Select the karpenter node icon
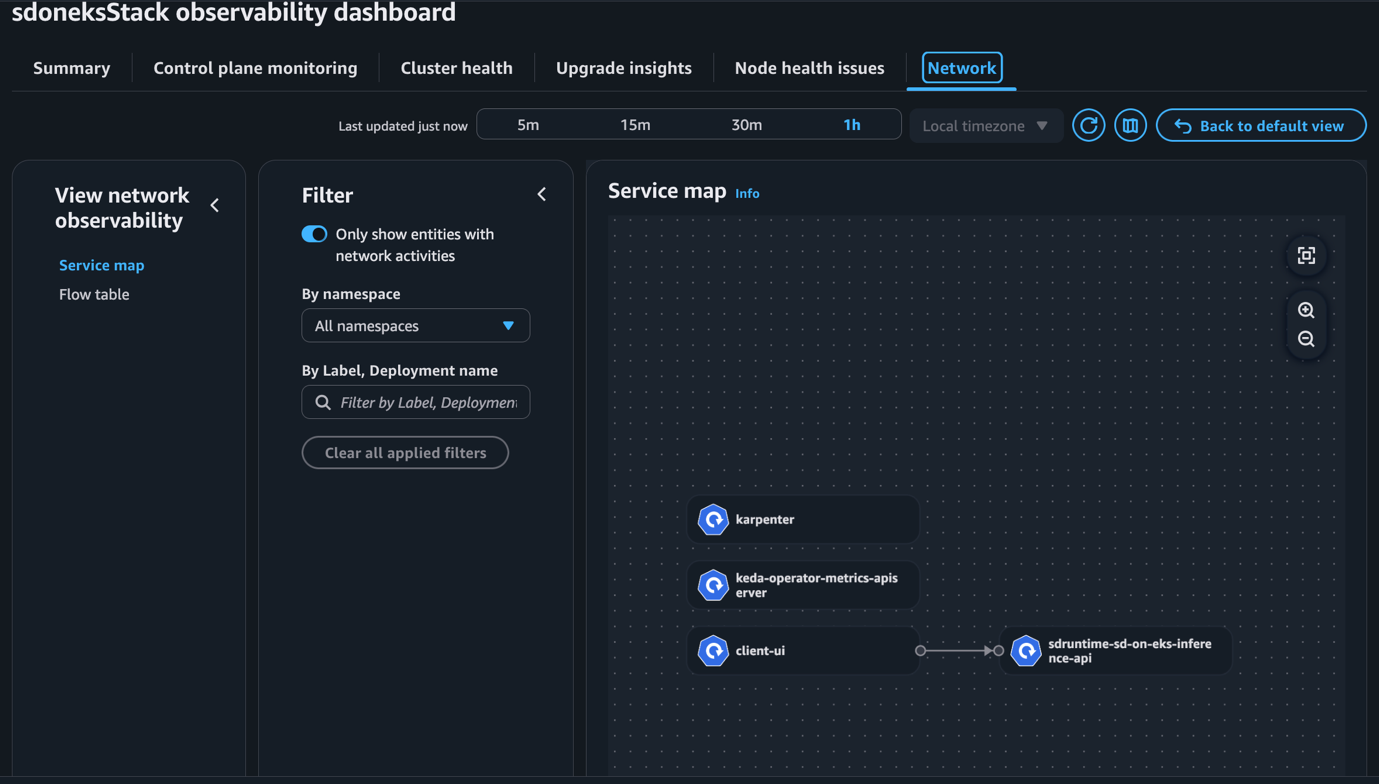The height and width of the screenshot is (784, 1379). point(713,520)
